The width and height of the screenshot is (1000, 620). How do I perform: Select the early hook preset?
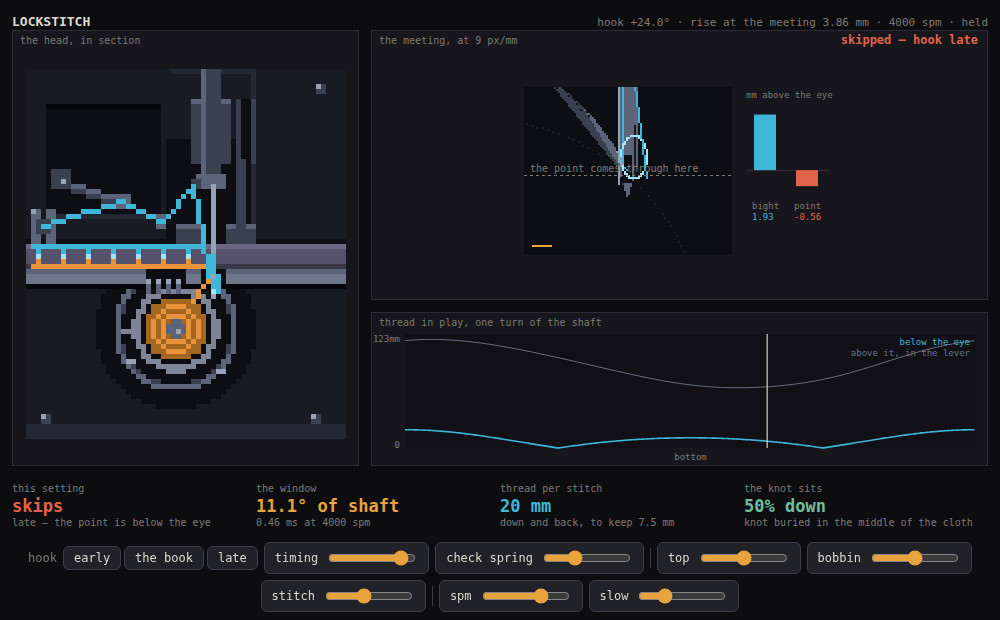(92, 557)
